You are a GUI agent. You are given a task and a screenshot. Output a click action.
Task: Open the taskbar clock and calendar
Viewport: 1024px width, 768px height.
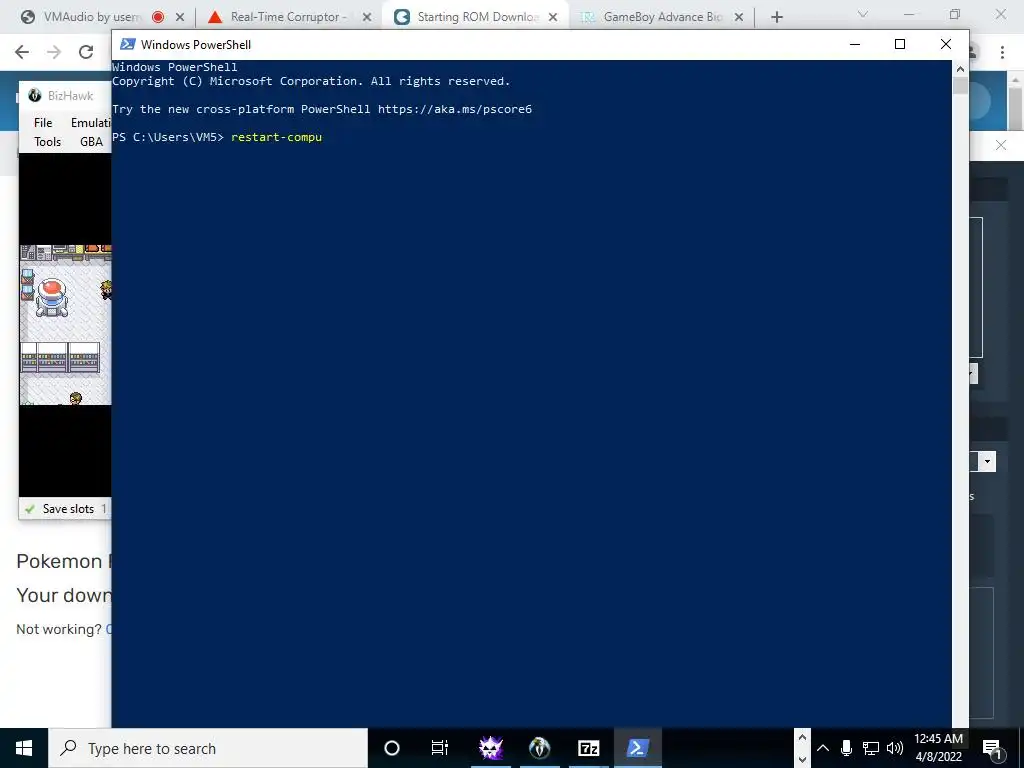coord(938,748)
